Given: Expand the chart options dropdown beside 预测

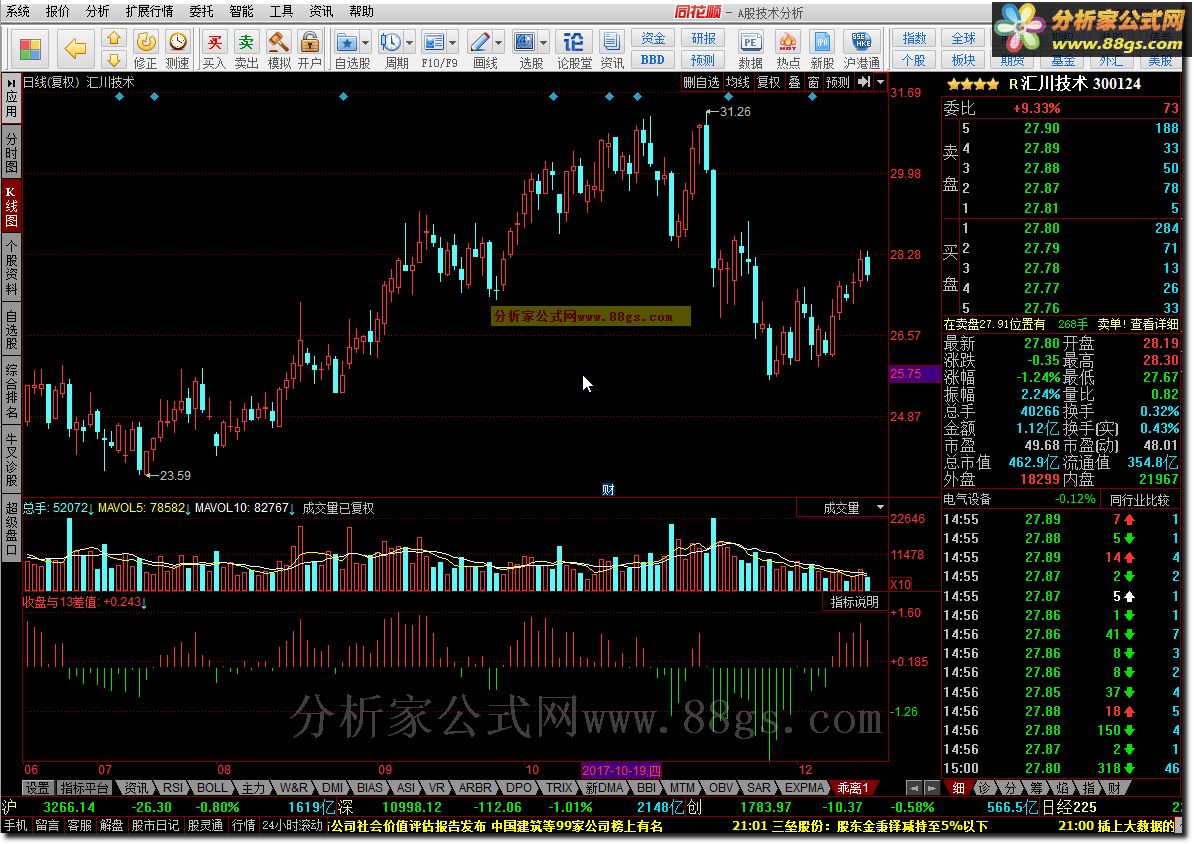Looking at the screenshot, I should click(880, 82).
